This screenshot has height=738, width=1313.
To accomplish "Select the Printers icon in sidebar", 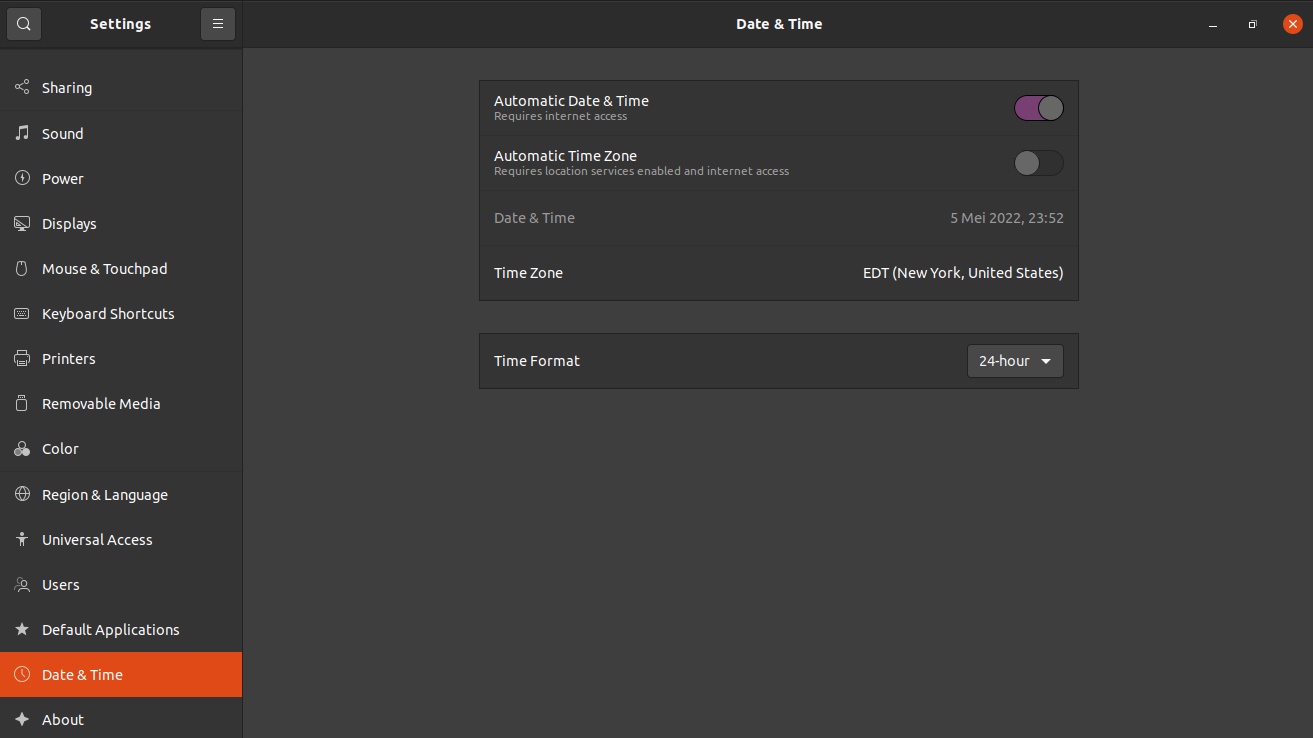I will 21,358.
